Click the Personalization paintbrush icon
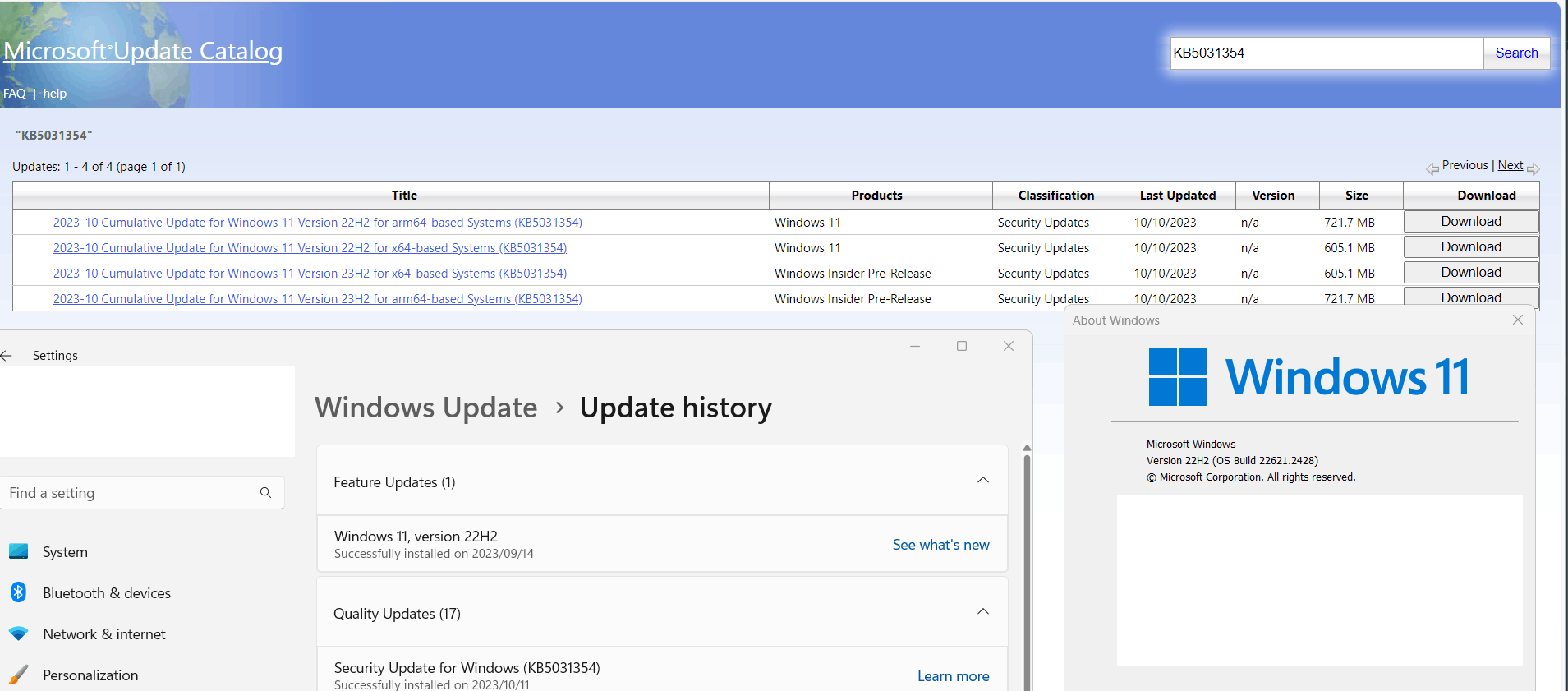Screen dimensions: 1568x691 (18, 675)
